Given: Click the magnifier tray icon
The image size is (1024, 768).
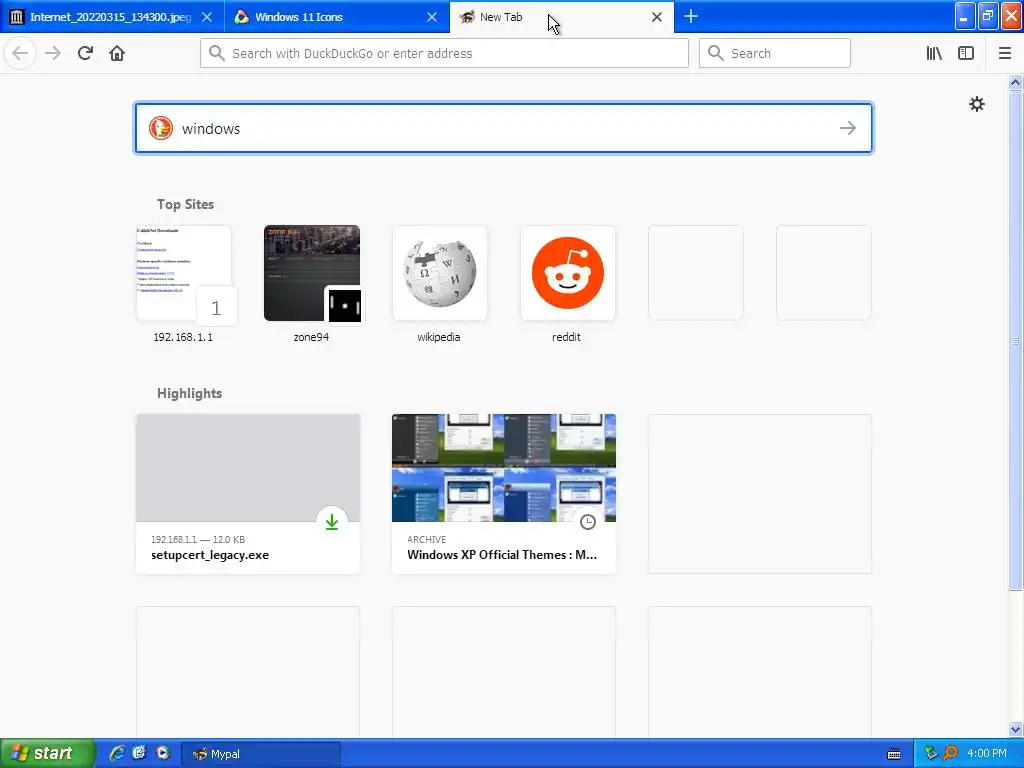Looking at the screenshot, I should pos(950,754).
